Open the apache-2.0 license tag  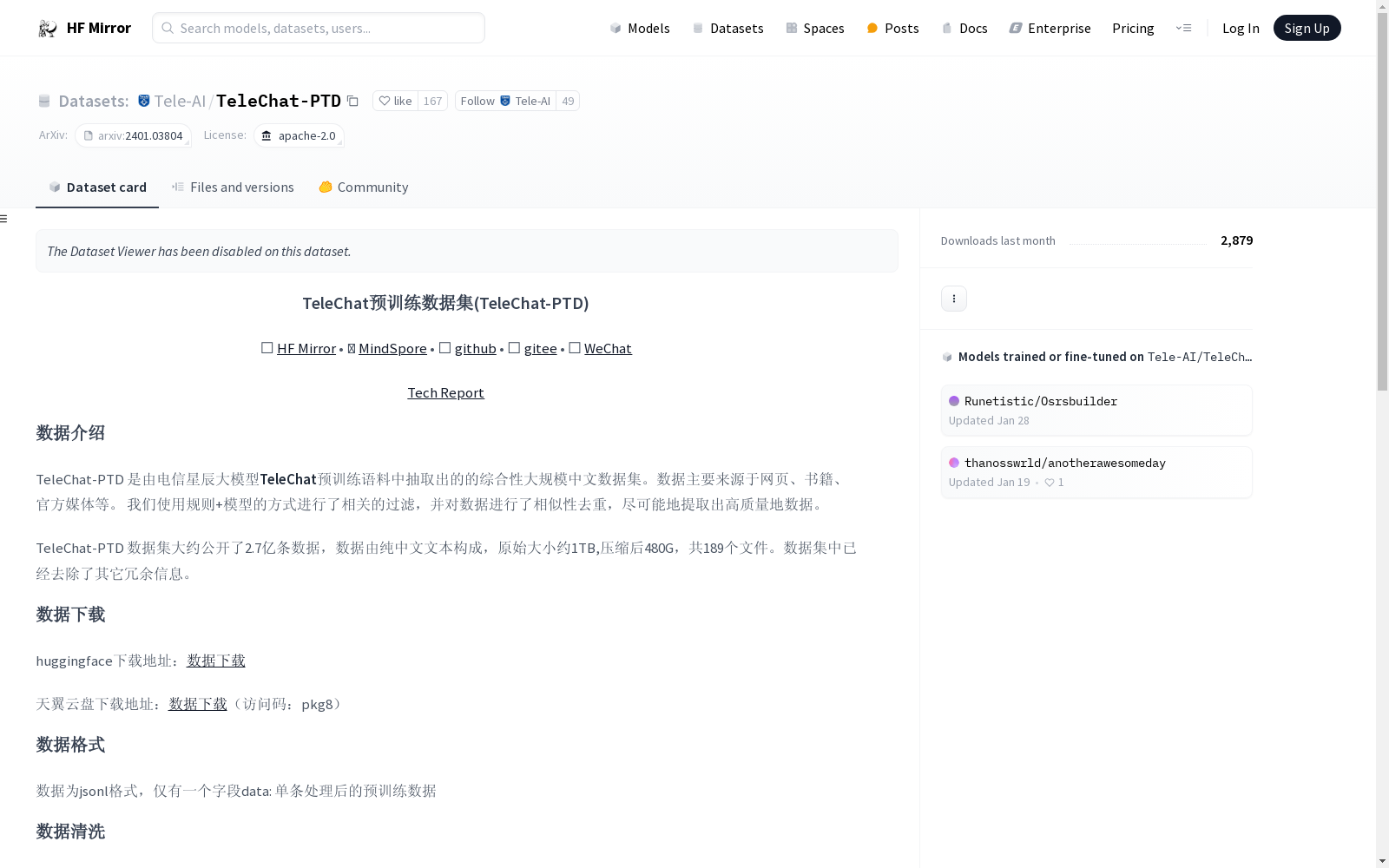[299, 136]
